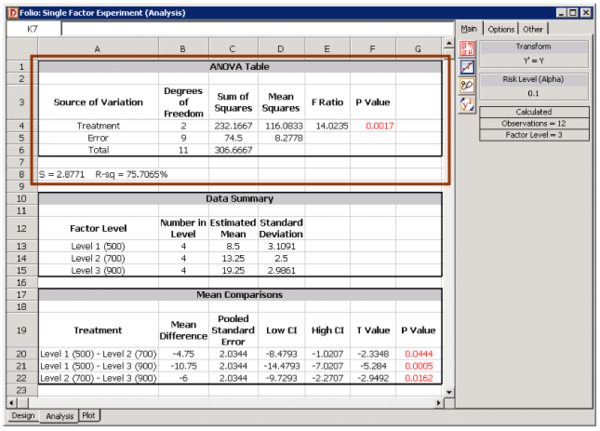Go to the Plot sheet tab
This screenshot has width=600, height=431.
[89, 415]
